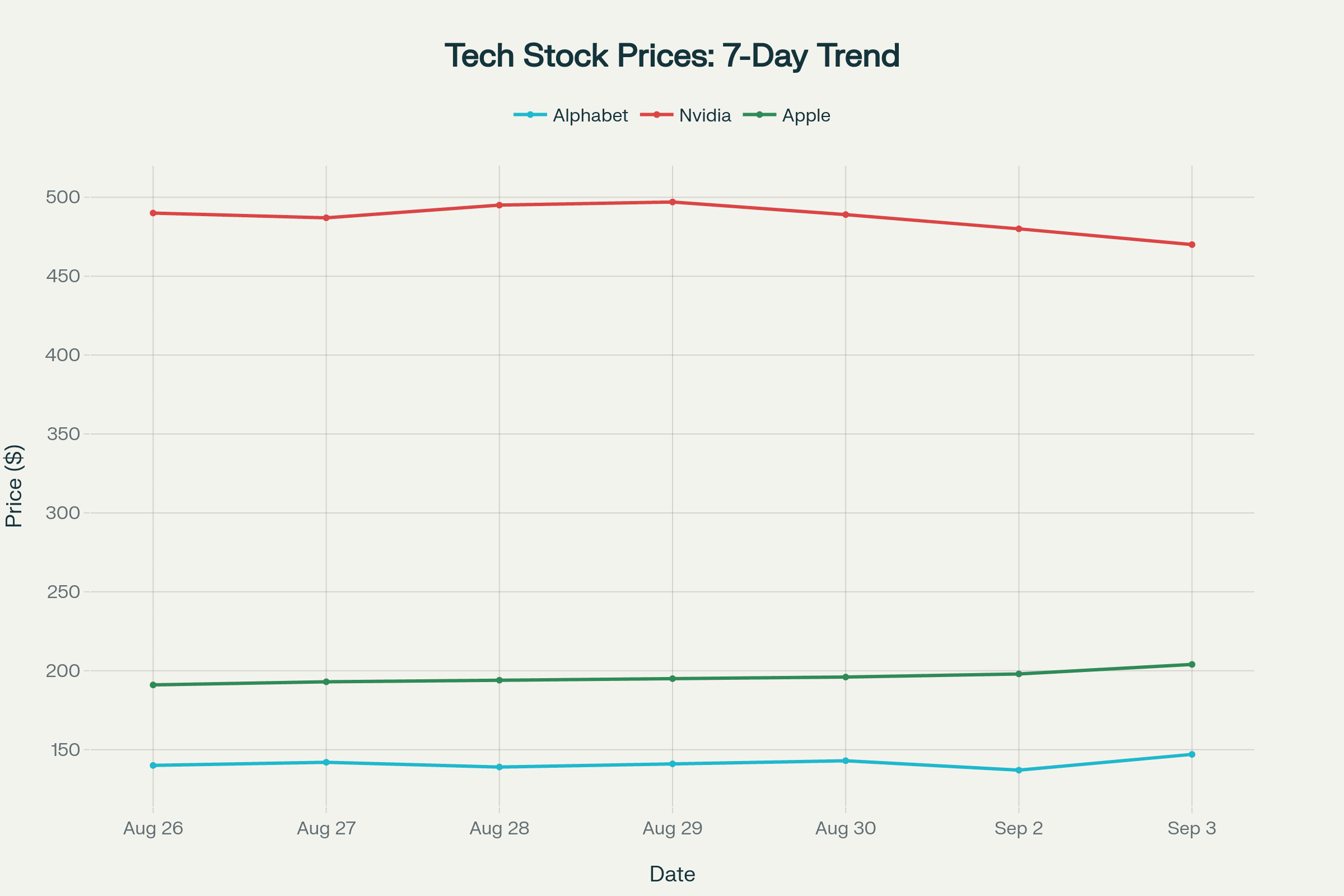This screenshot has height=896, width=1344.
Task: Select Apple's Sep 3 data point
Action: (x=1192, y=665)
